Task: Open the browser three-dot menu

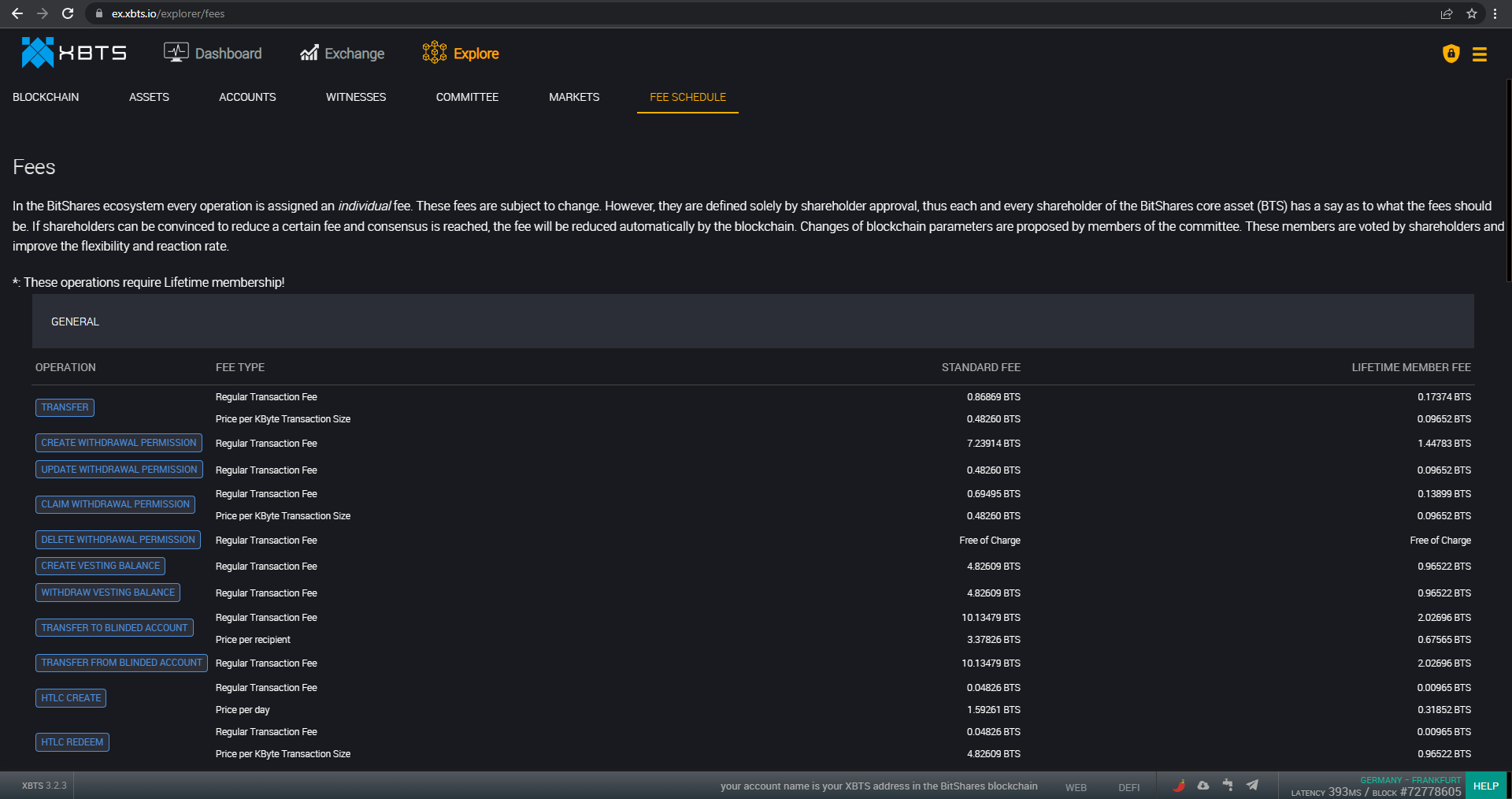Action: point(1495,13)
